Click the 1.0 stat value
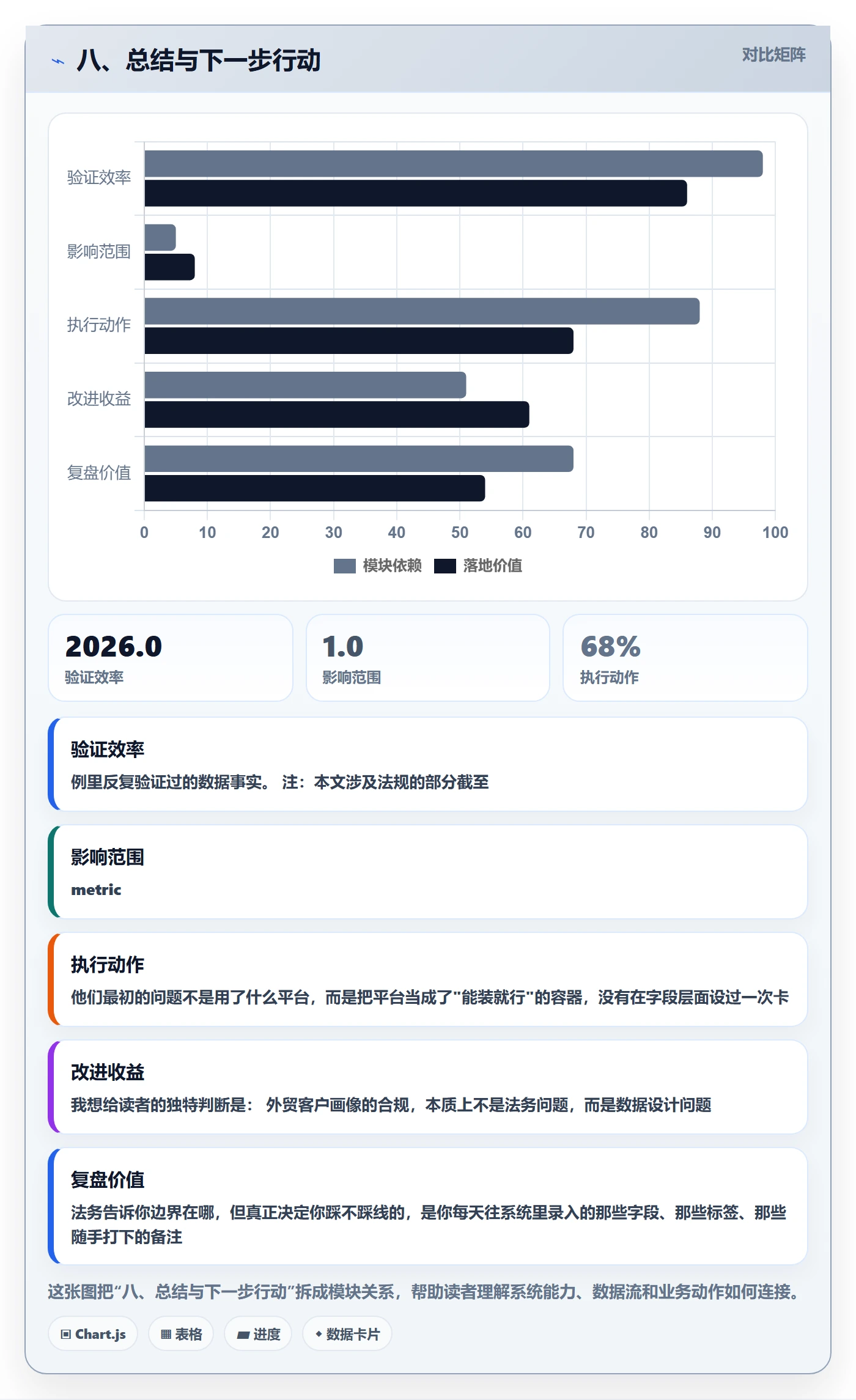 point(343,646)
